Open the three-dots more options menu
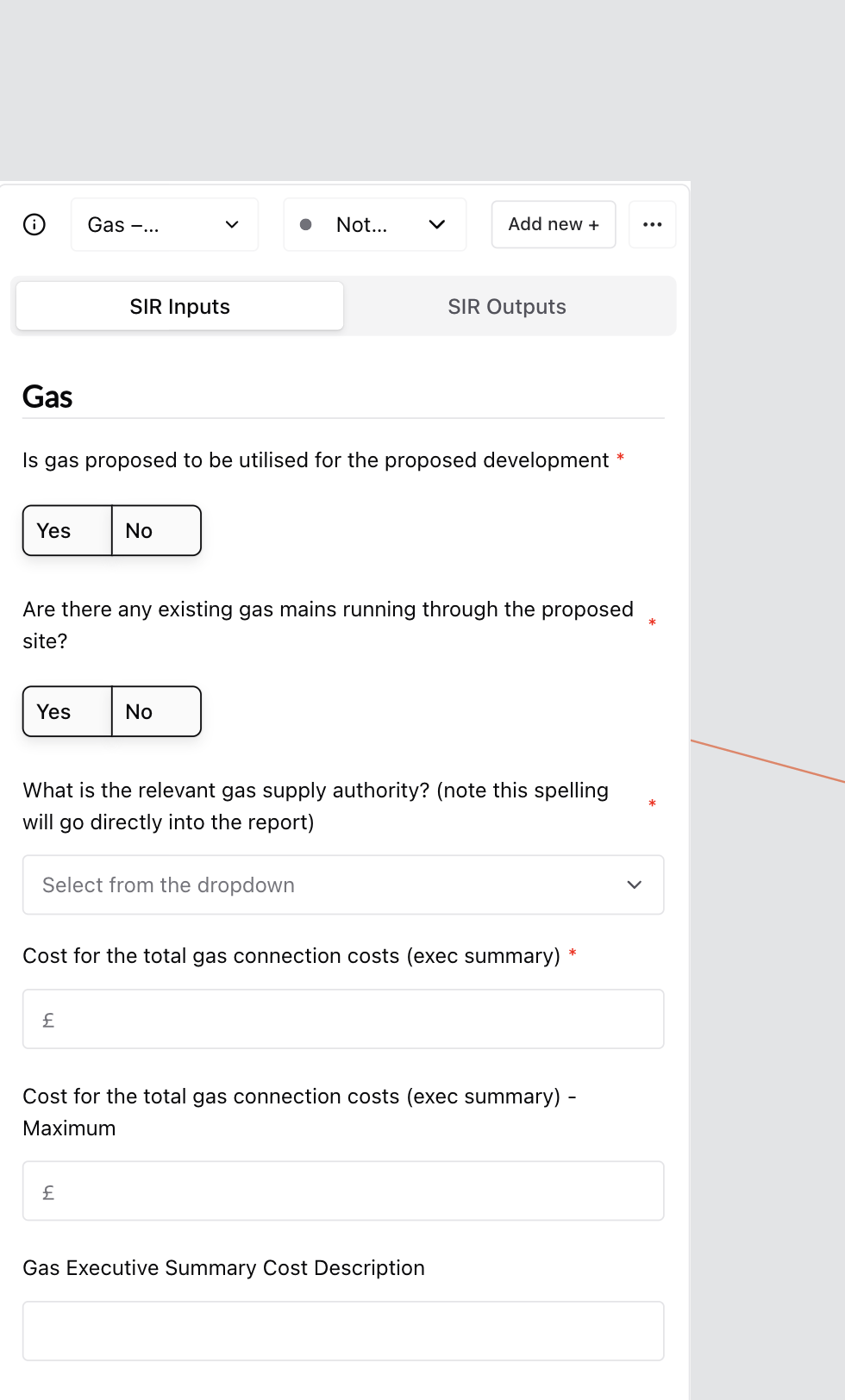845x1400 pixels. (x=653, y=225)
